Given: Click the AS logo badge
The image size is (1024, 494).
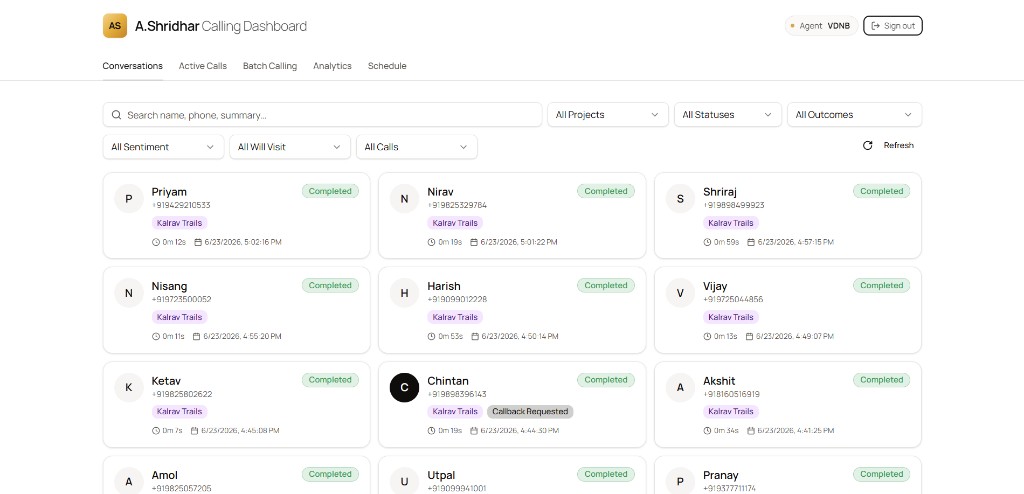Looking at the screenshot, I should pyautogui.click(x=115, y=26).
